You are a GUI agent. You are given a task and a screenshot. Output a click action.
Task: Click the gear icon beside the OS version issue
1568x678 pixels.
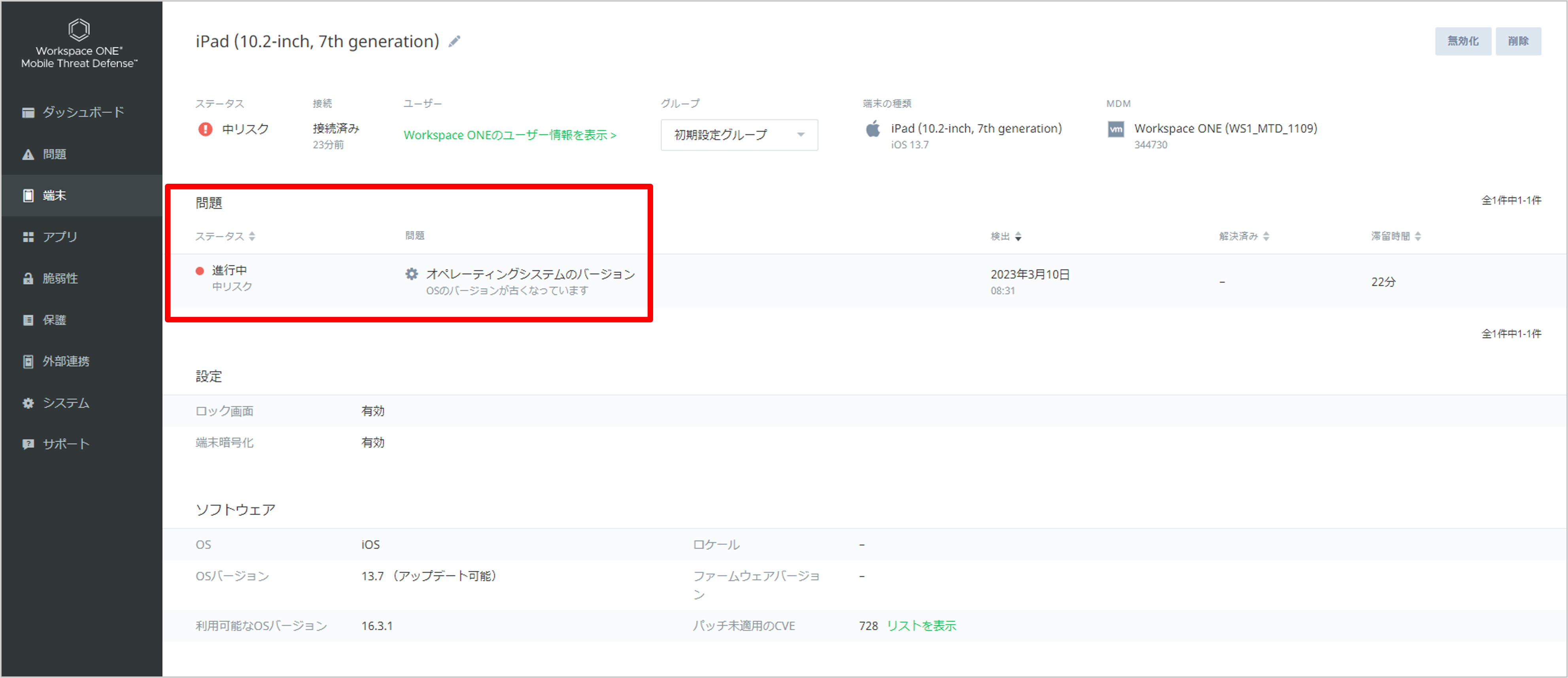coord(412,274)
